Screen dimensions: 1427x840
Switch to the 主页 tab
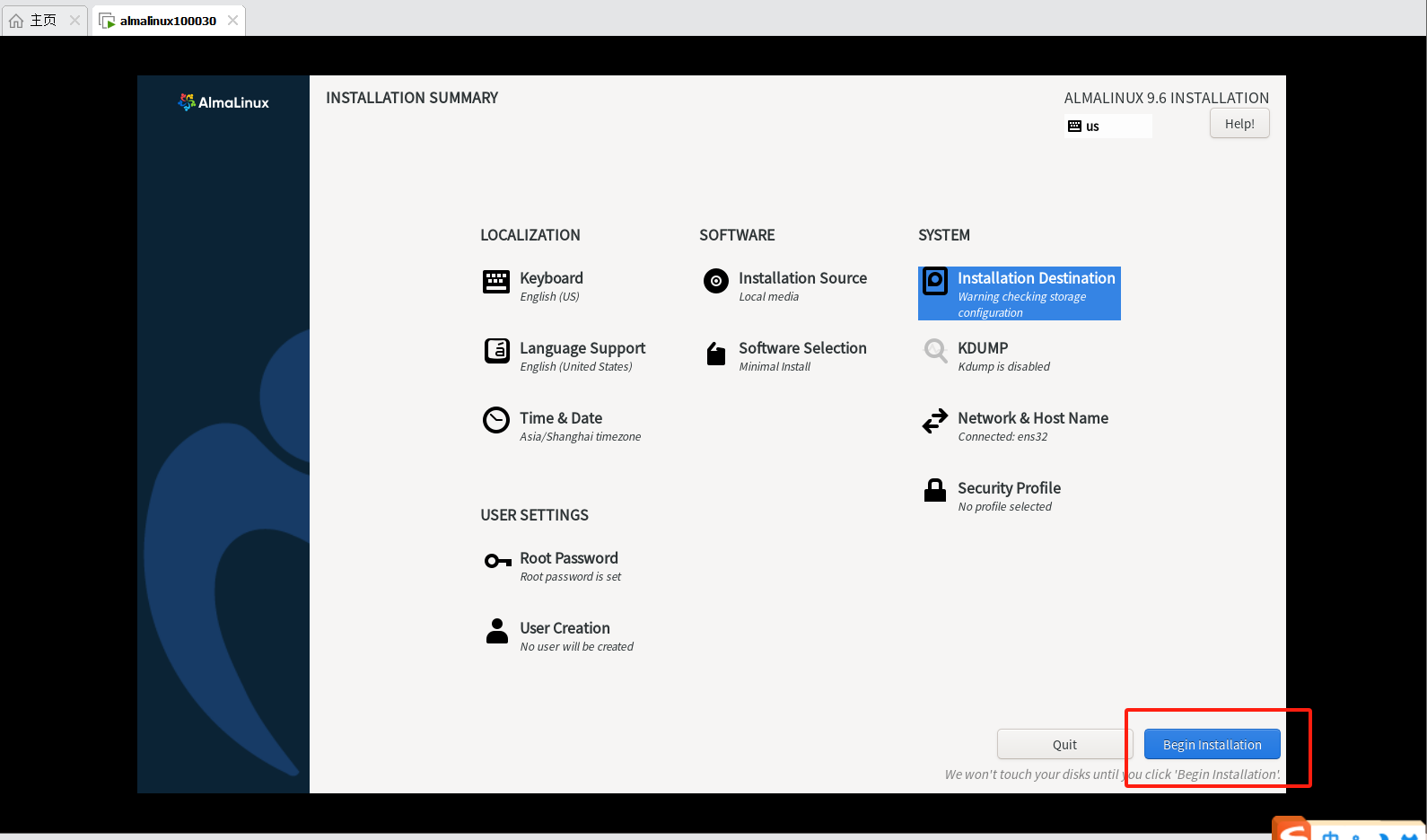44,21
